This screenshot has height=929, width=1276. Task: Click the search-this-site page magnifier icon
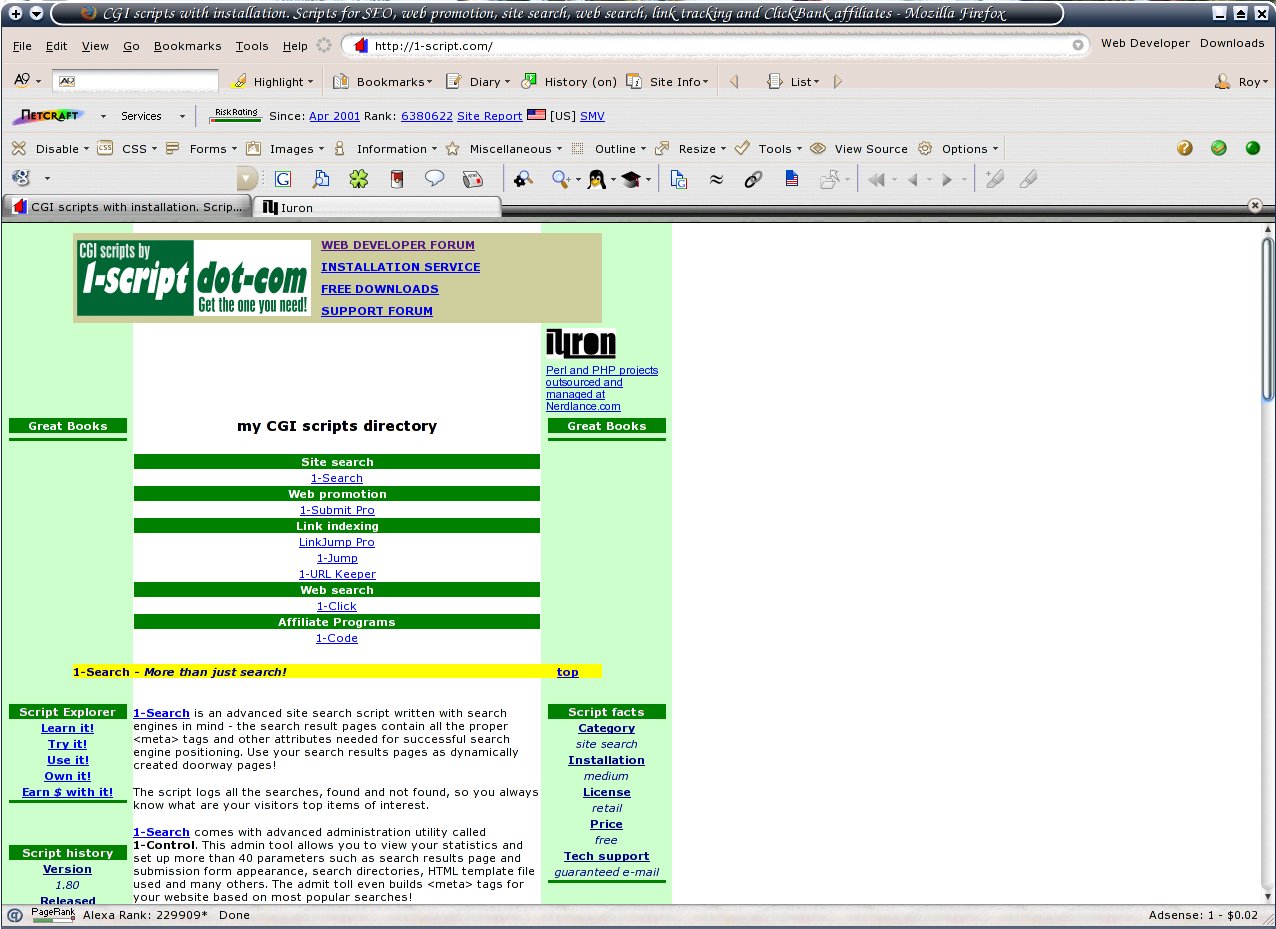[x=320, y=179]
